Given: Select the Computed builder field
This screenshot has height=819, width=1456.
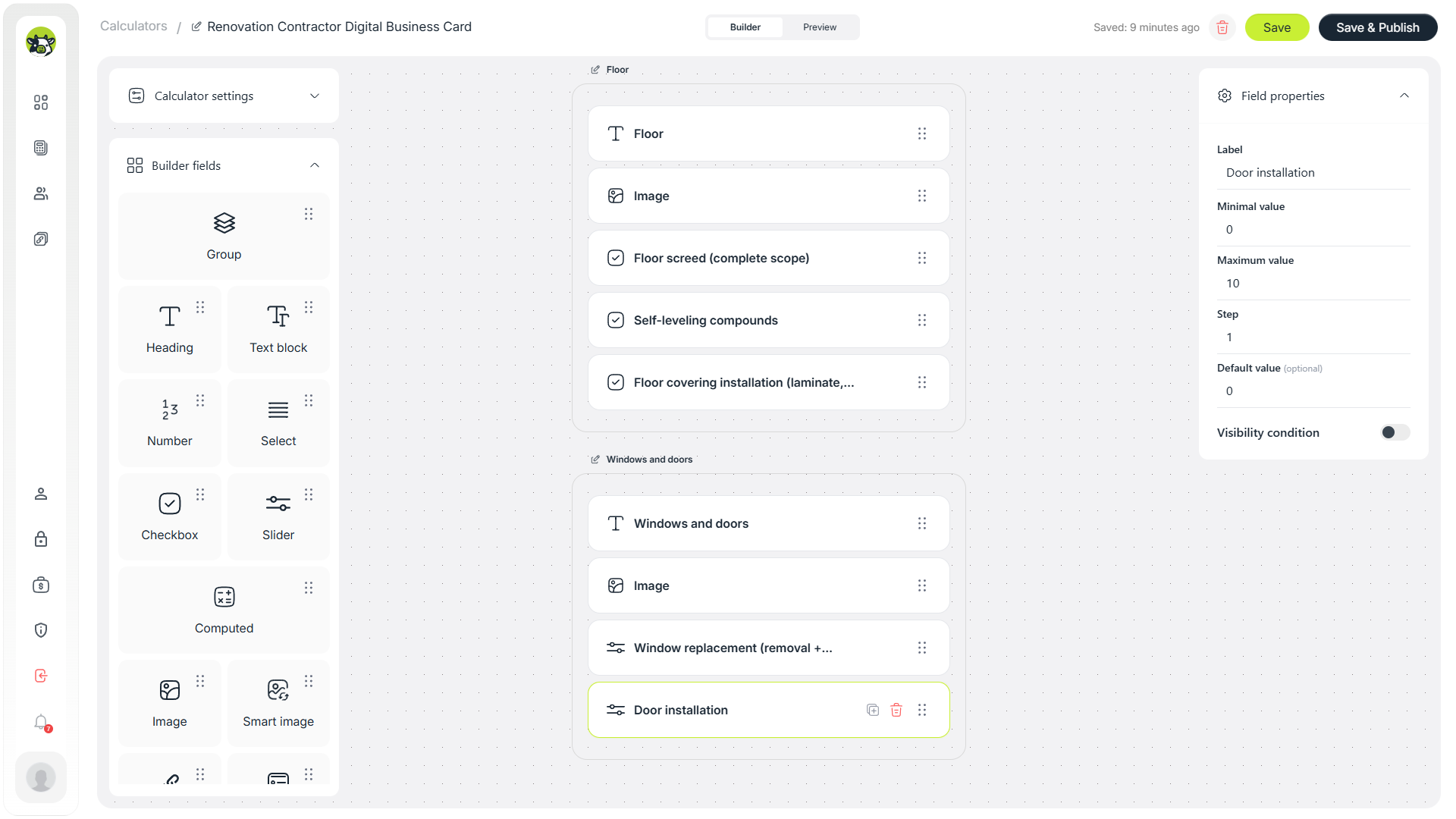Looking at the screenshot, I should (224, 610).
